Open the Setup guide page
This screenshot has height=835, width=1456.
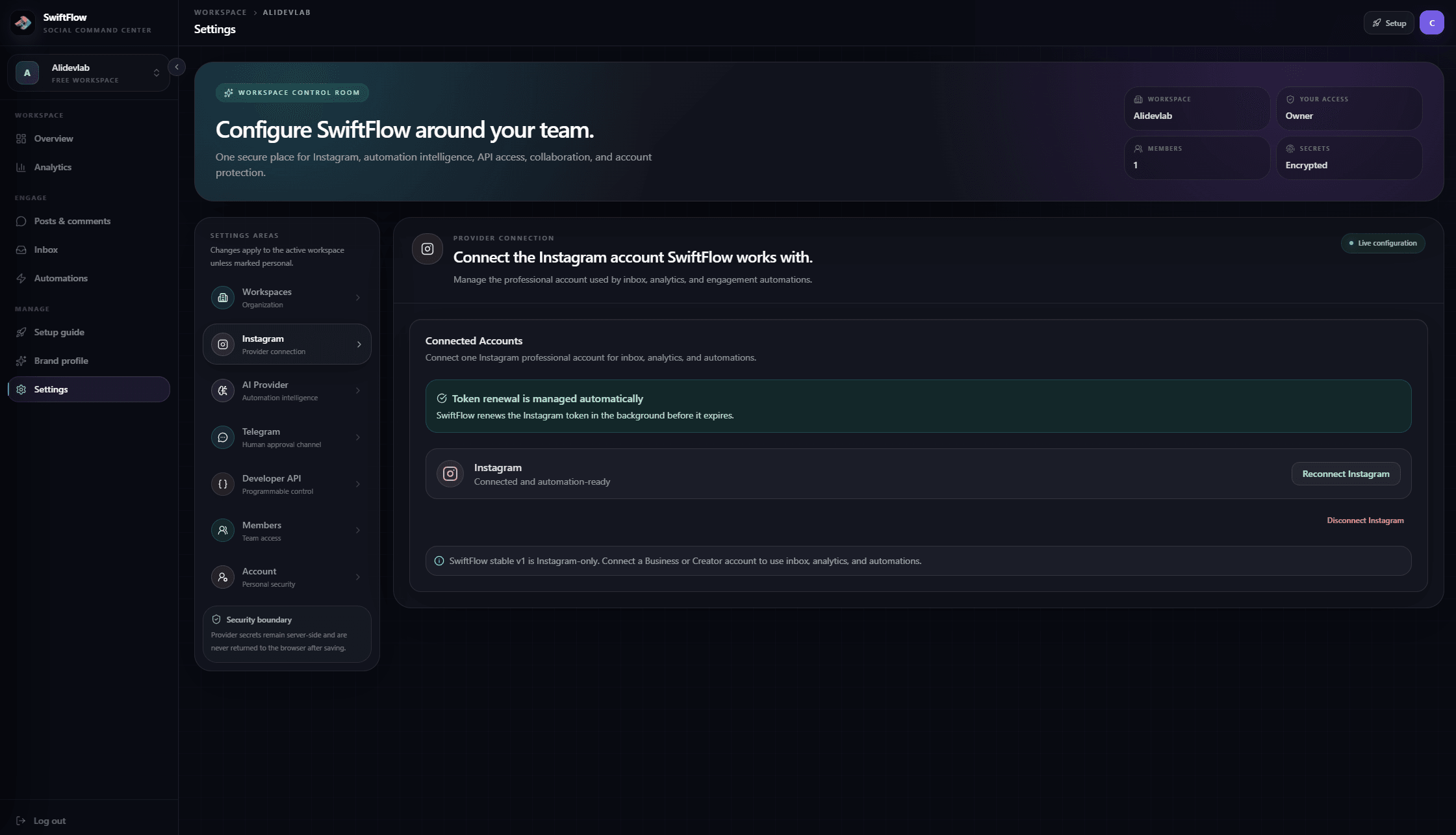pos(89,332)
